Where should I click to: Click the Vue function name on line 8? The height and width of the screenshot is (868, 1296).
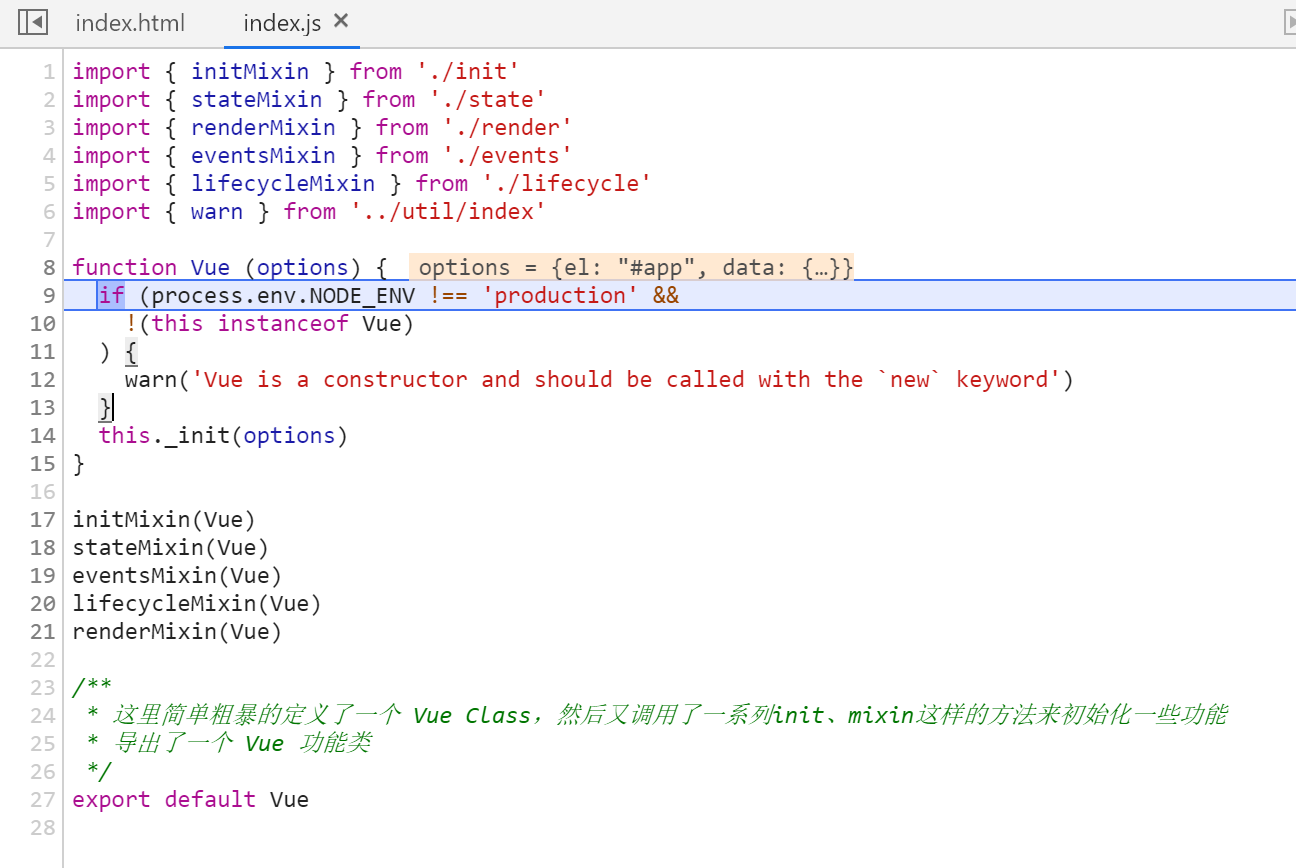(210, 268)
